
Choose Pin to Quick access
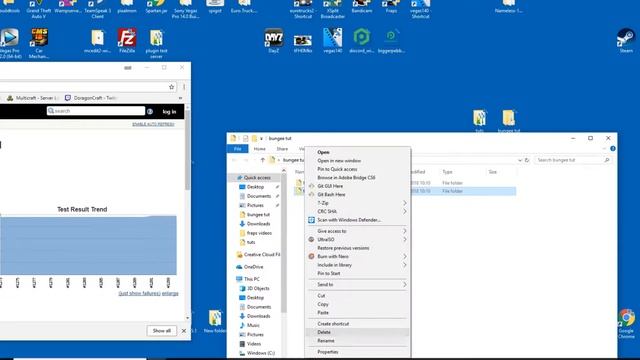click(337, 169)
